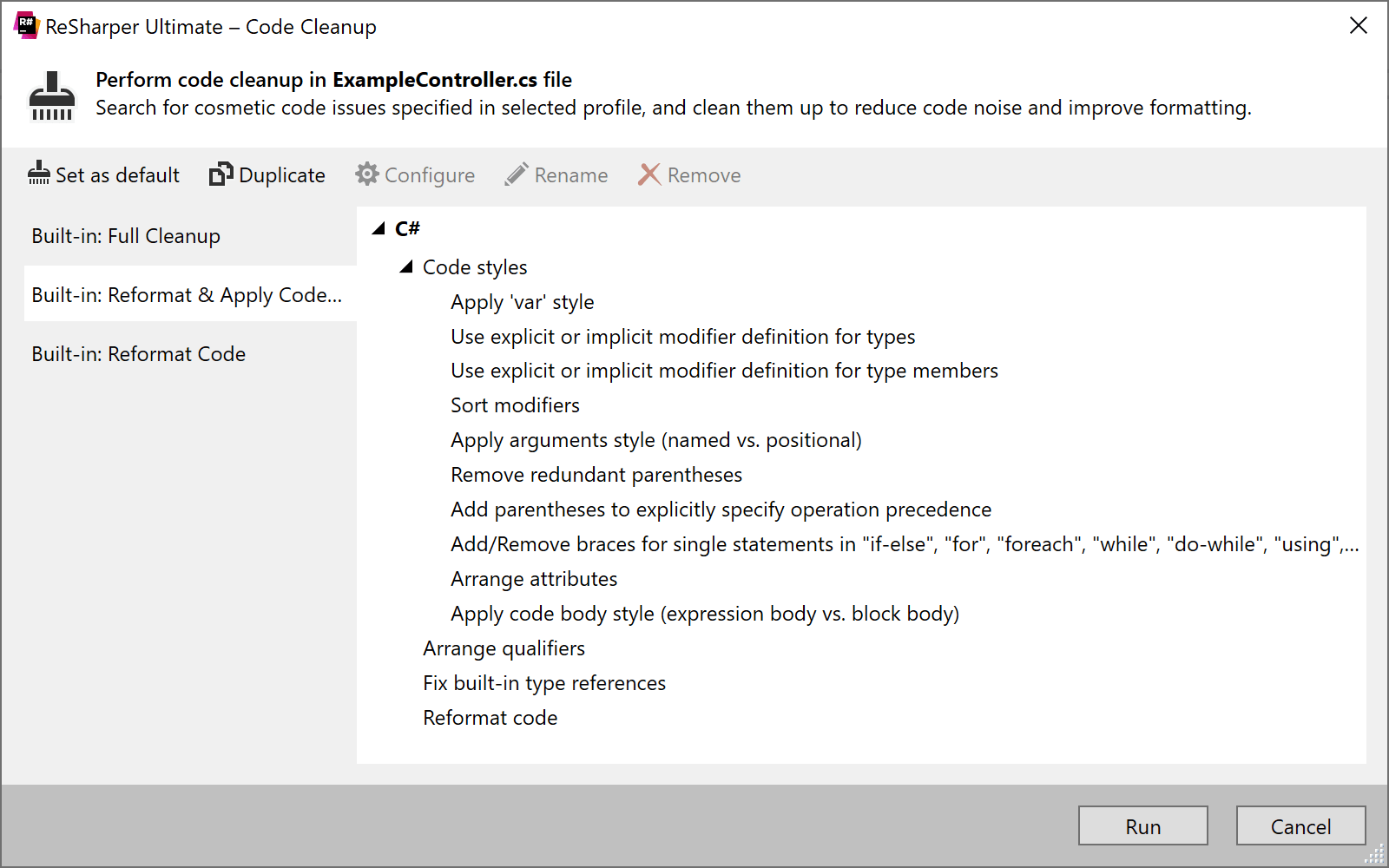
Task: Select the Reformat code item
Action: (x=490, y=718)
